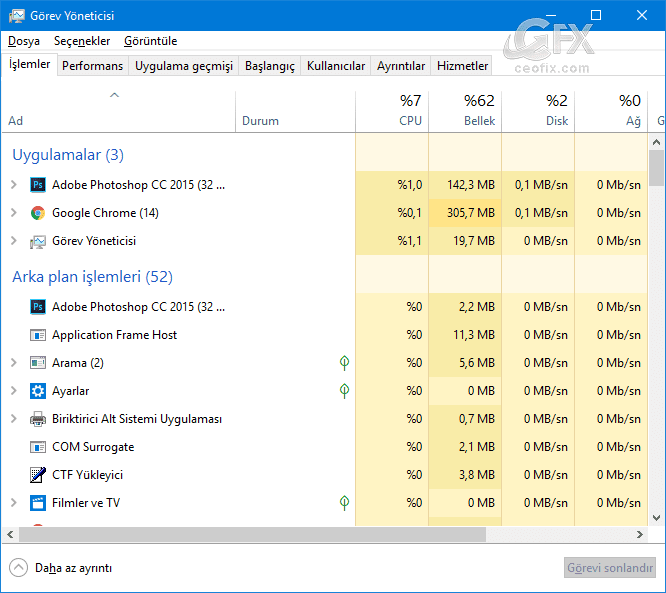Click the horizontal scrollbar right arrow
Screen dimensions: 666x593
click(640, 535)
